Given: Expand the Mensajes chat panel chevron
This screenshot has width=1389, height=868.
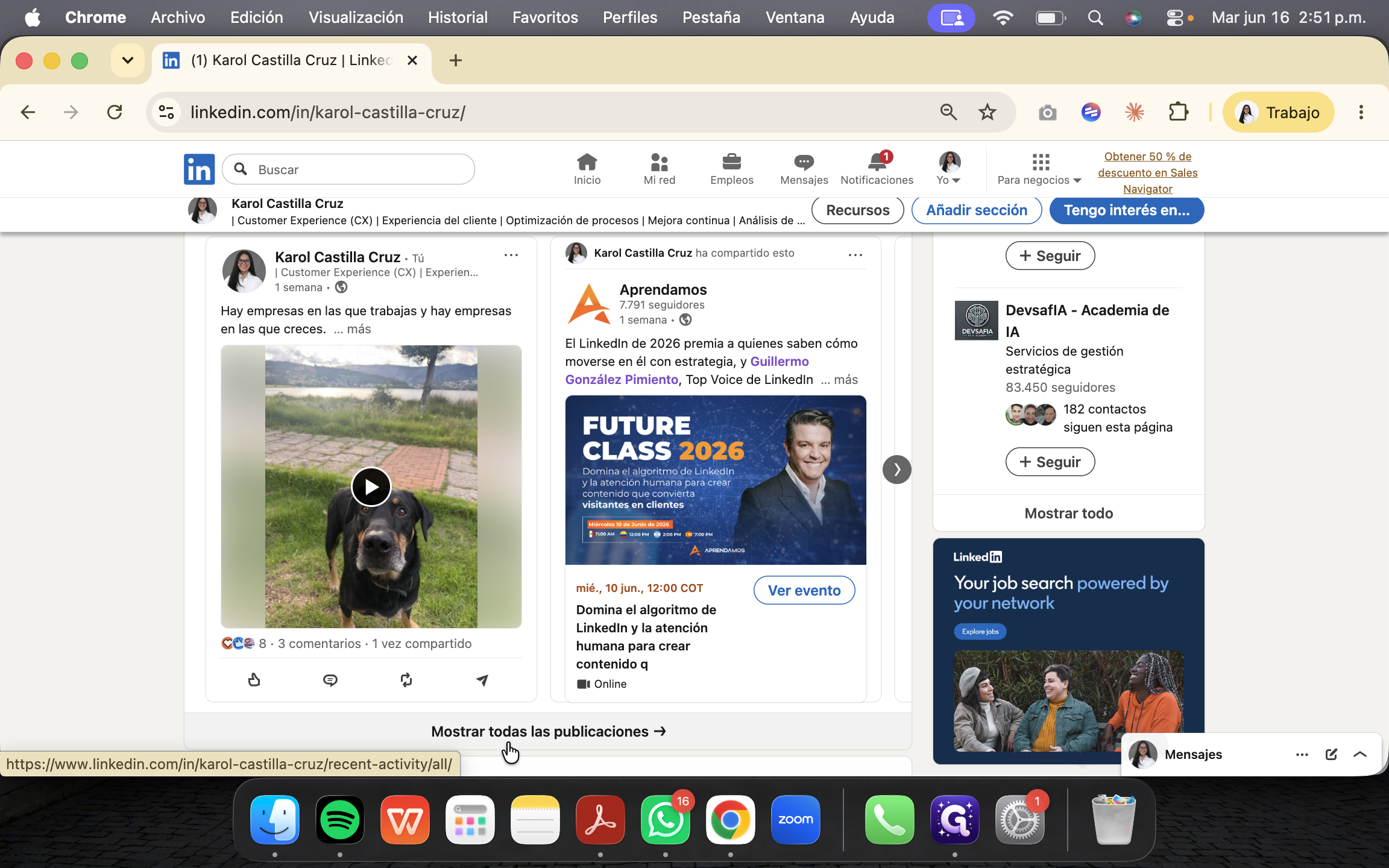Looking at the screenshot, I should click(x=1359, y=754).
